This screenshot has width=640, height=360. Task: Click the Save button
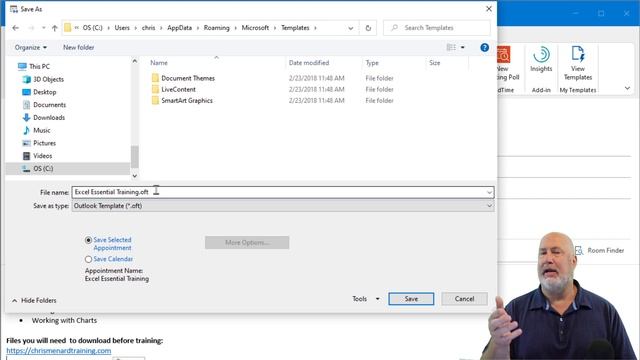pyautogui.click(x=411, y=299)
